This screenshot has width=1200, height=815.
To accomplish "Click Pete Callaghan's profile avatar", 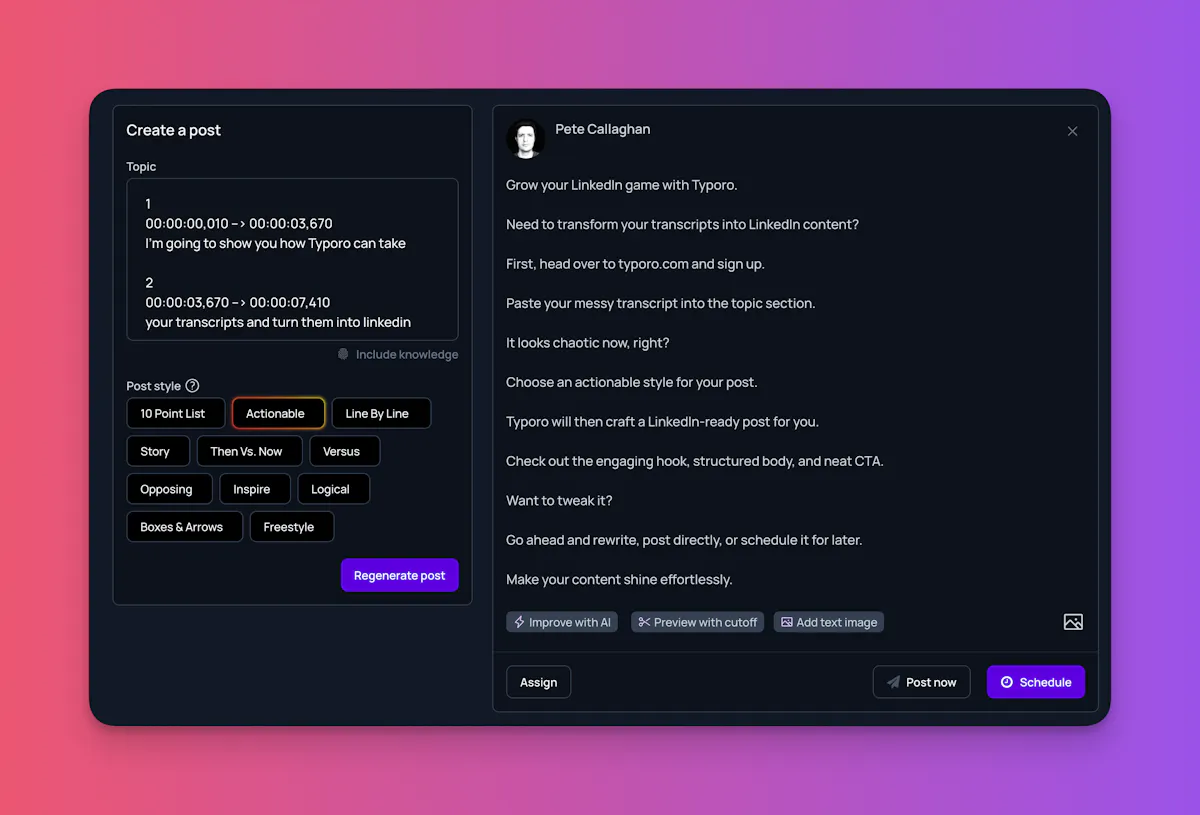I will pyautogui.click(x=525, y=139).
